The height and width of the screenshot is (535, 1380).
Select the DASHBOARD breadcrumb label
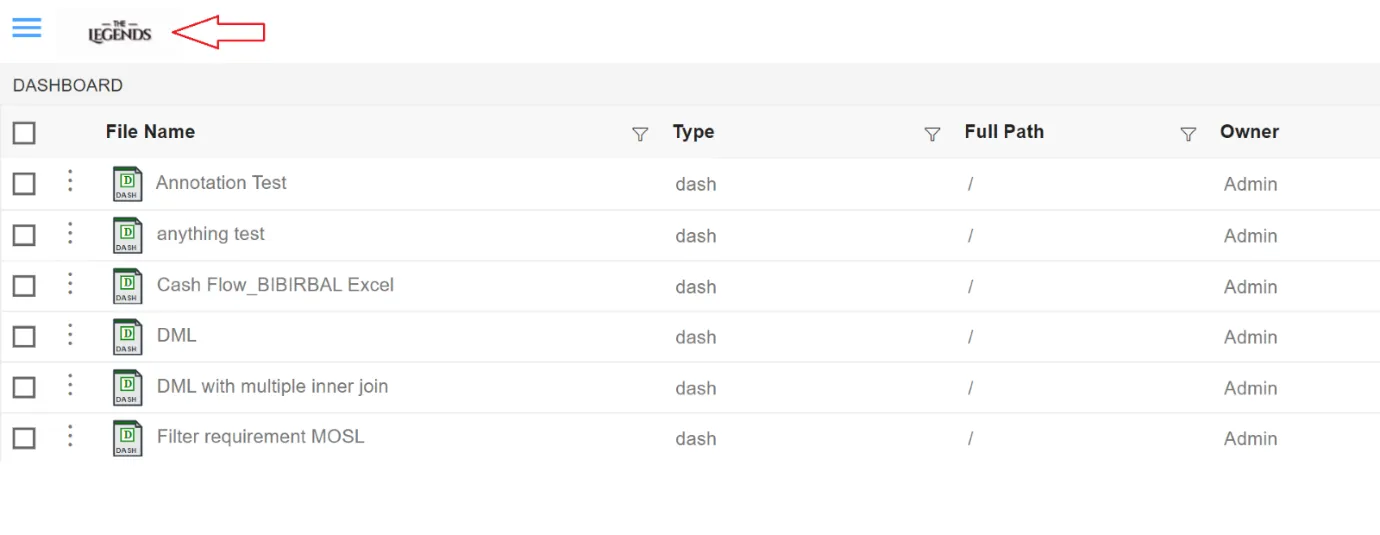(x=68, y=86)
